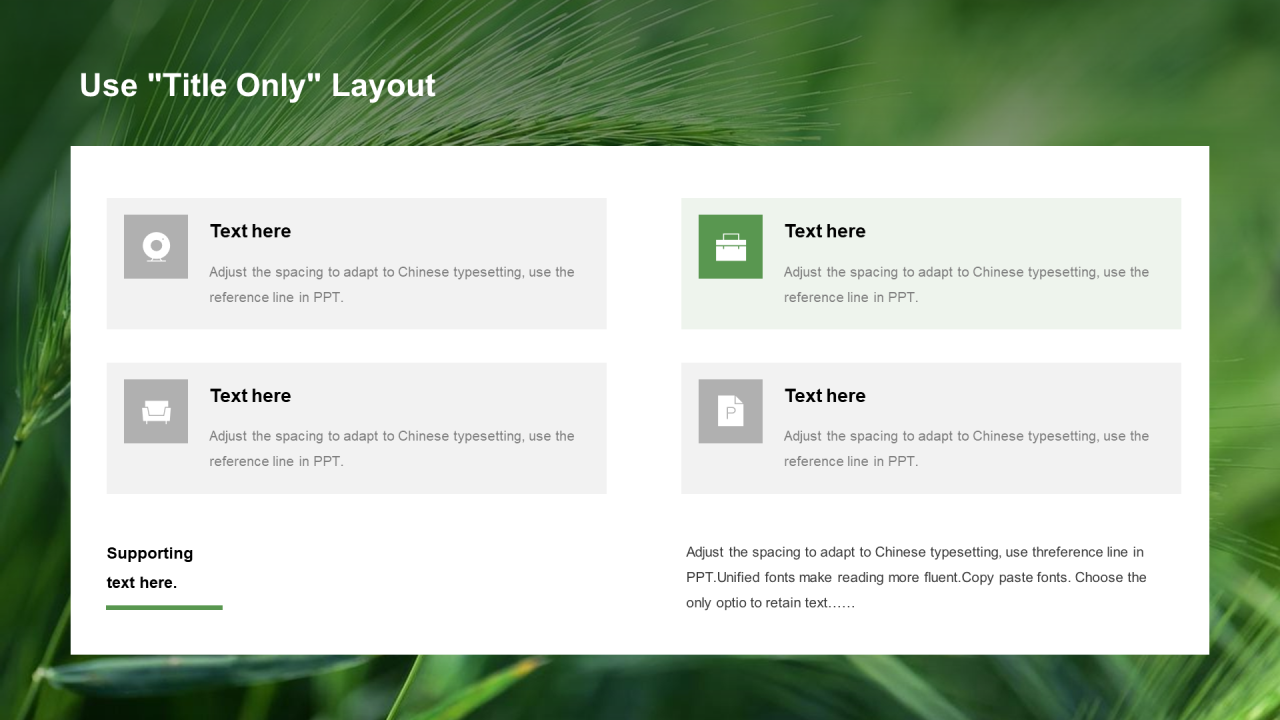Click "Text here" heading beside sofa icon
This screenshot has height=720, width=1280.
pyautogui.click(x=250, y=396)
